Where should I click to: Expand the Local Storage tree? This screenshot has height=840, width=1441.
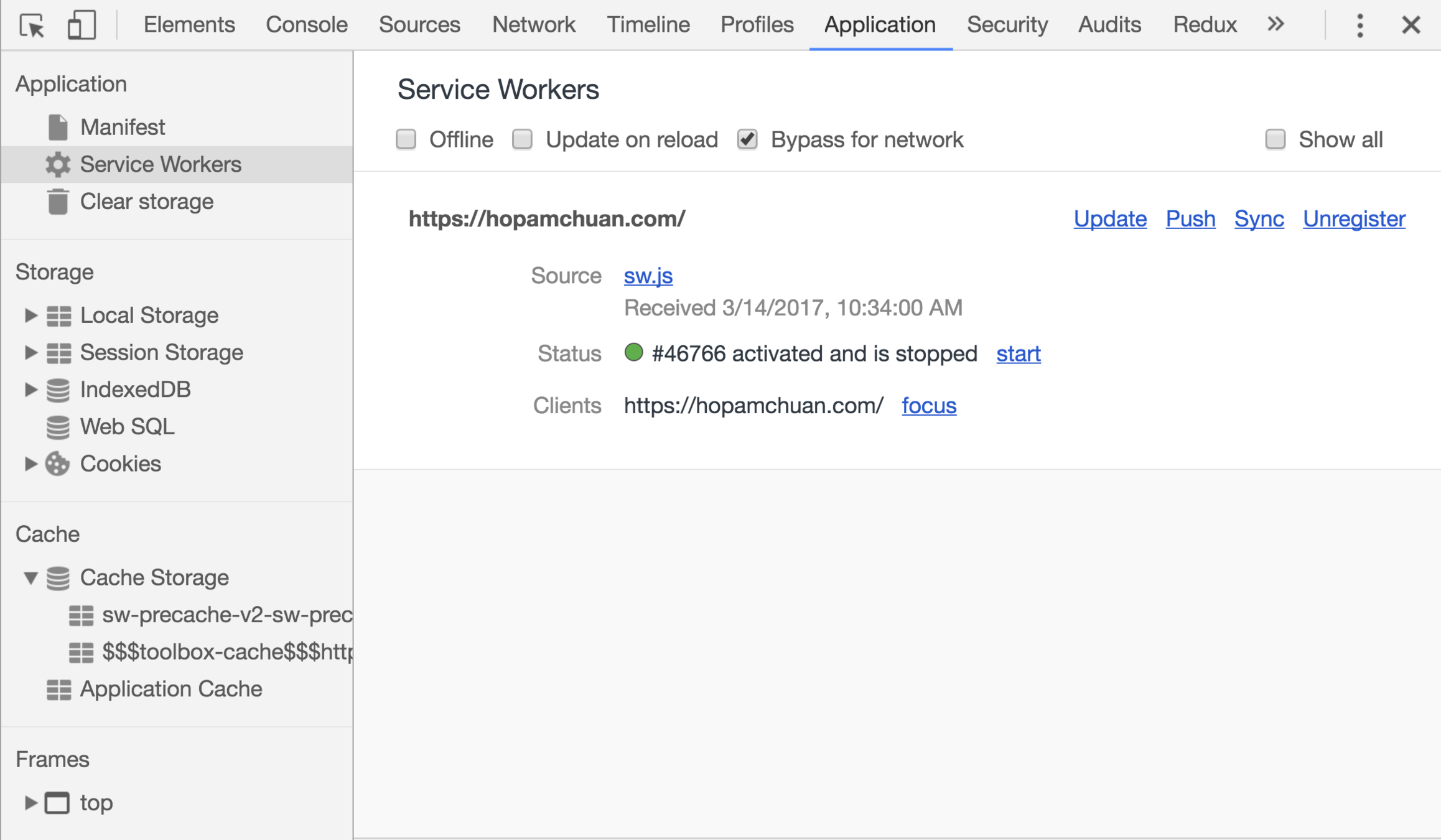[x=30, y=315]
